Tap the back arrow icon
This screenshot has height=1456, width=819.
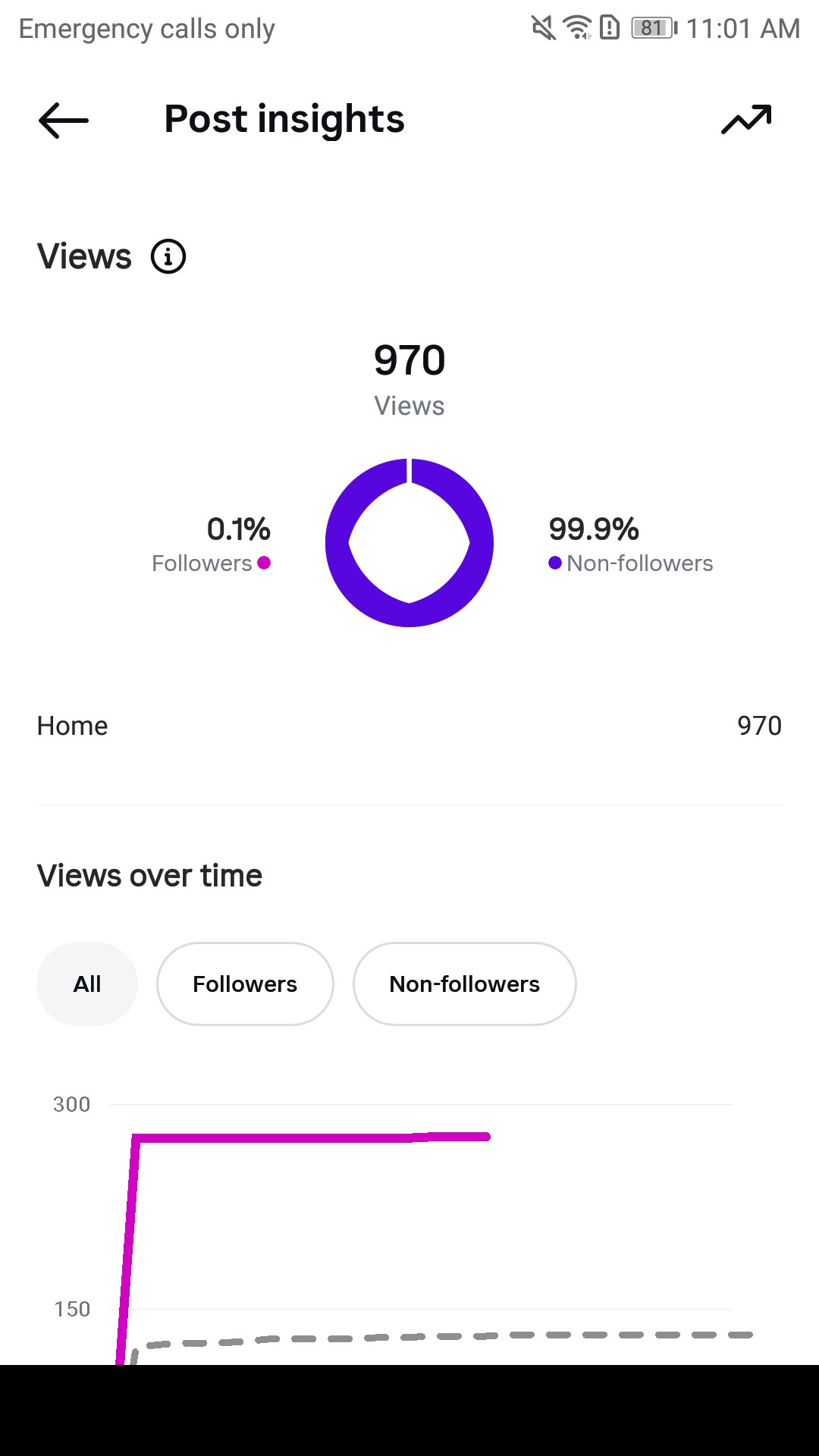64,121
